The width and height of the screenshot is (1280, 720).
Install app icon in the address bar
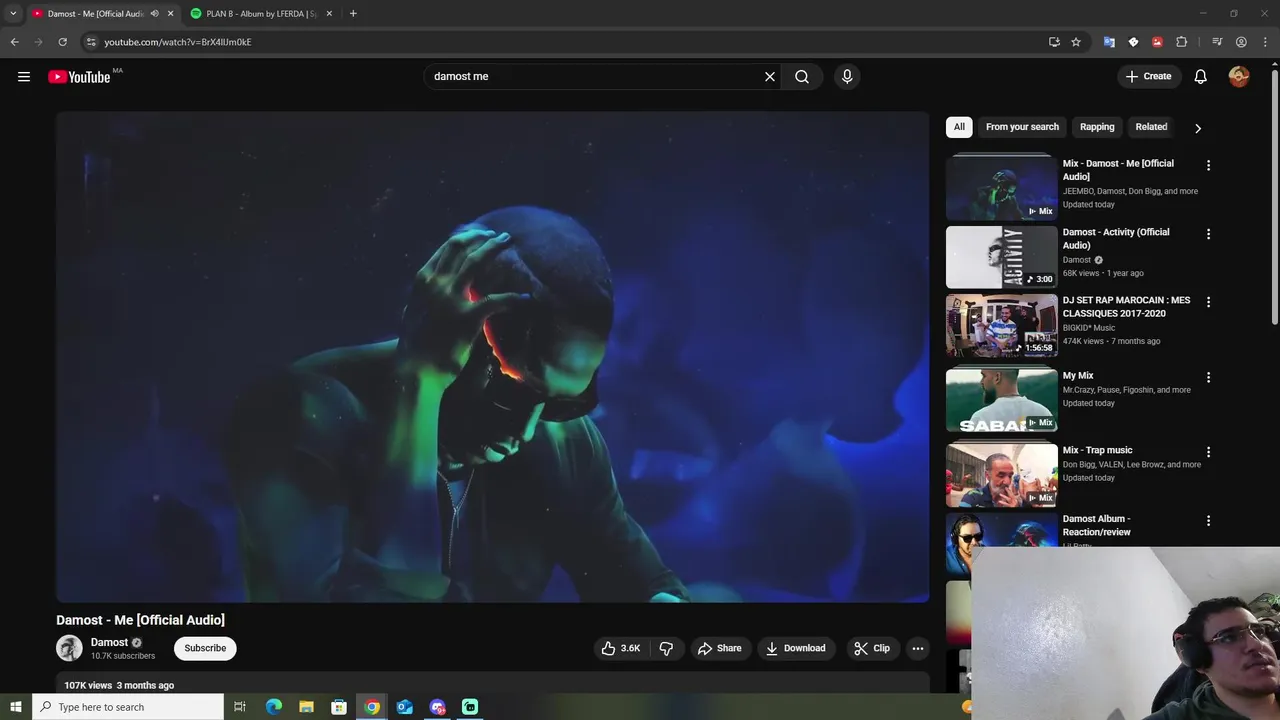1054,42
